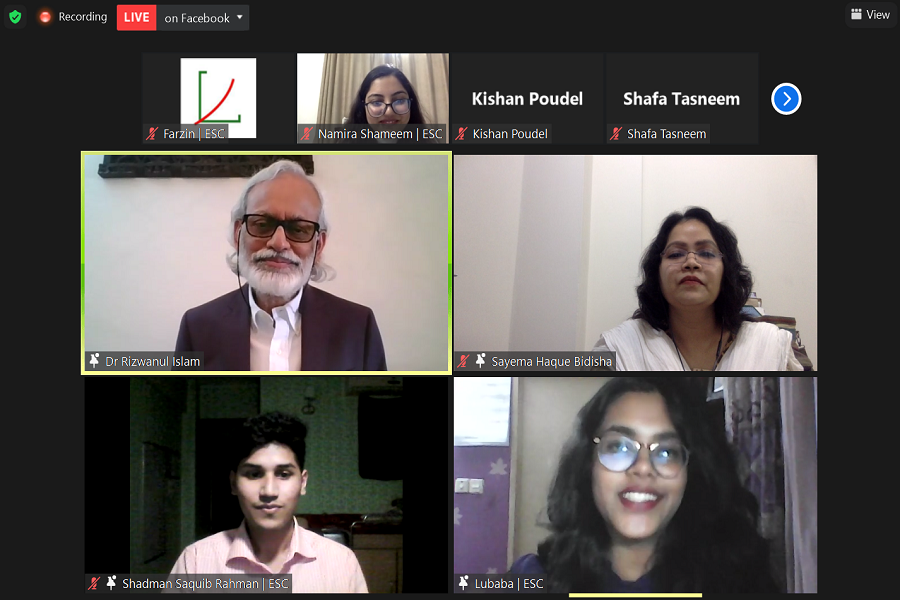
Task: Select Lubaba's video tile
Action: point(635,485)
